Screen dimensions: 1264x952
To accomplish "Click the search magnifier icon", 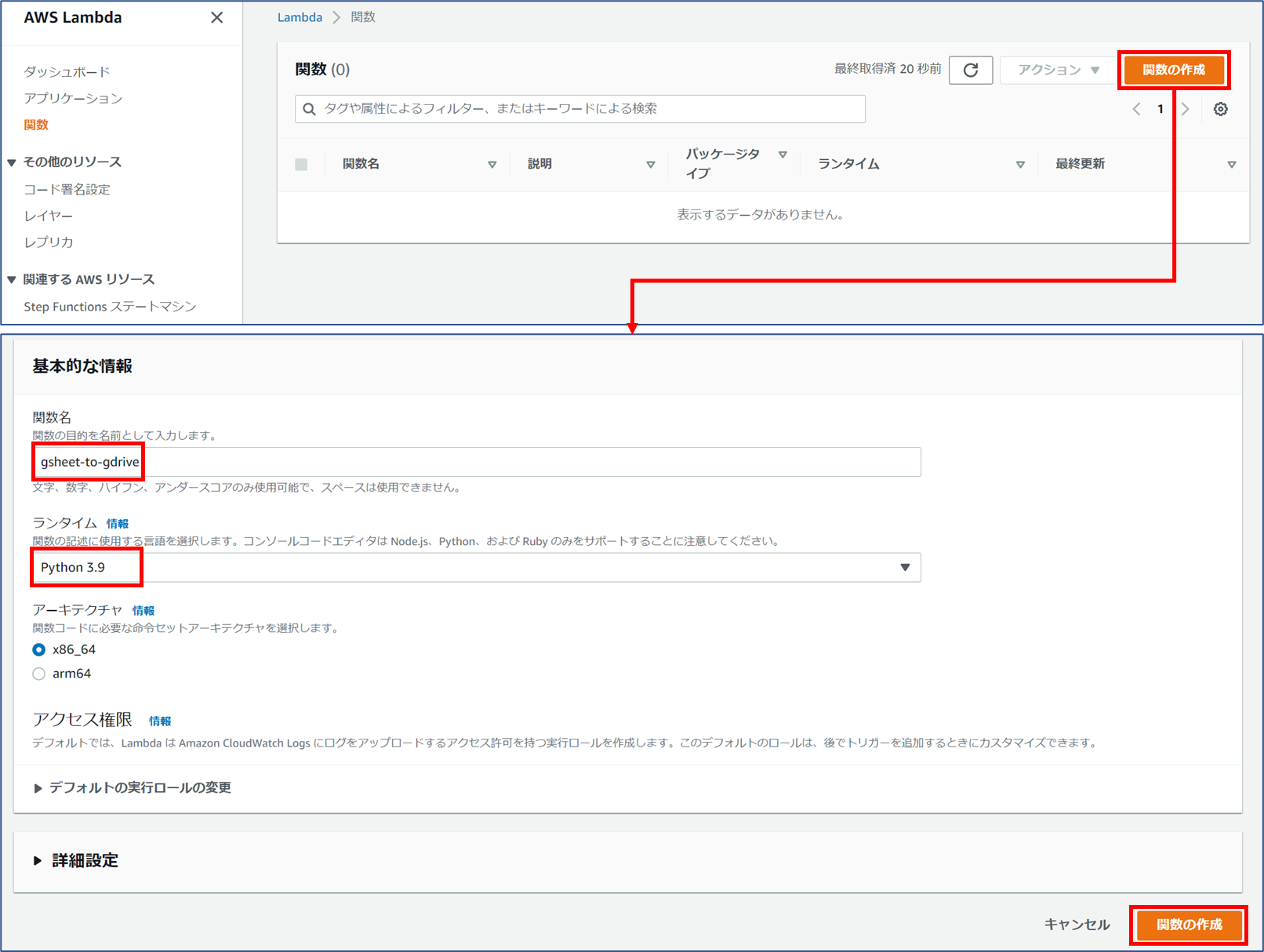I will [309, 109].
